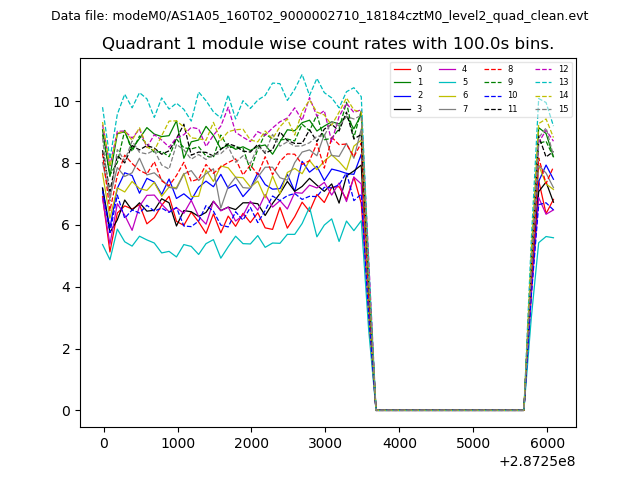Click the y-axis tick label 10
Viewport: 640px width, 480px height.
62,102
